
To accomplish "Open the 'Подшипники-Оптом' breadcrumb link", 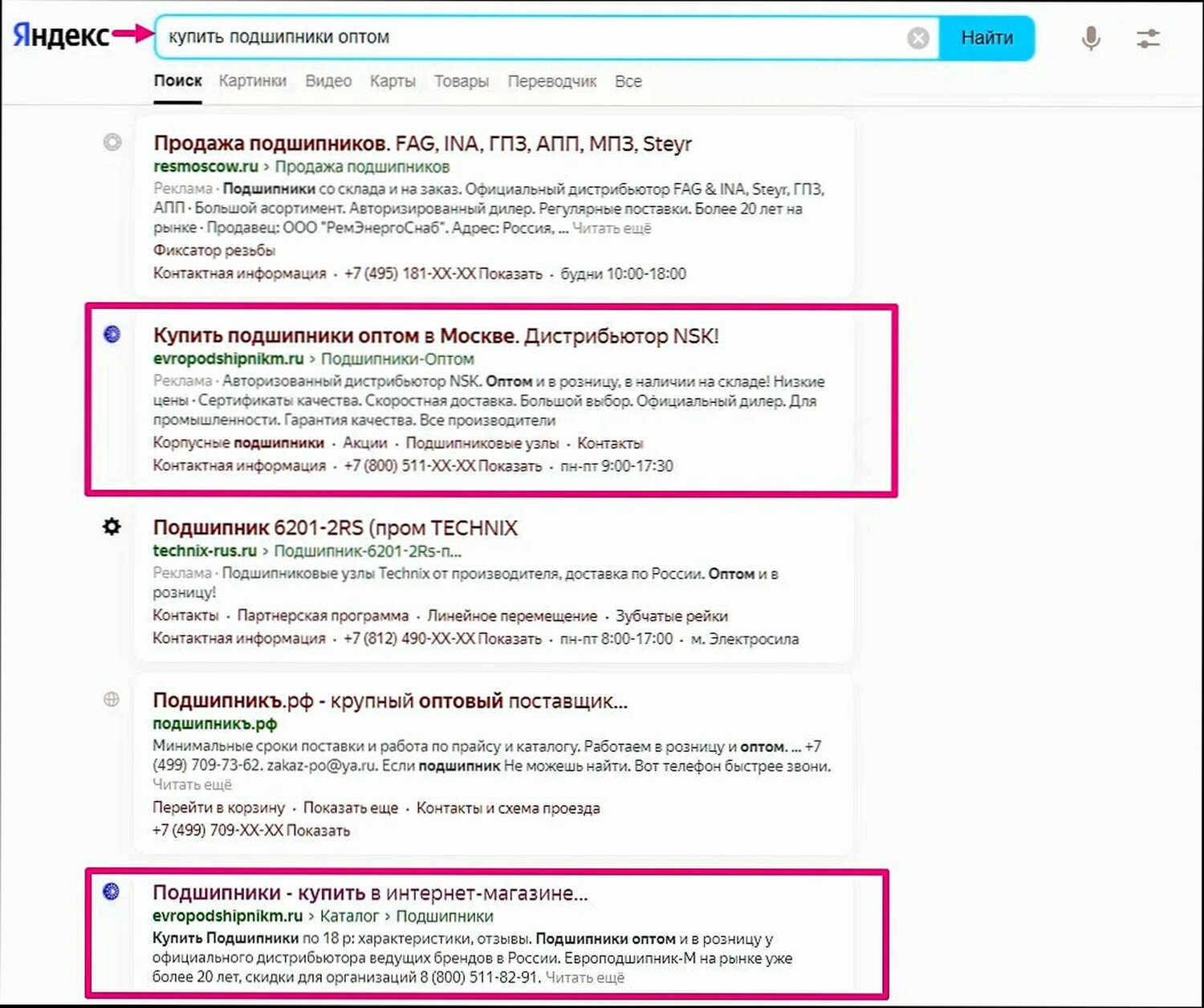I will (397, 359).
